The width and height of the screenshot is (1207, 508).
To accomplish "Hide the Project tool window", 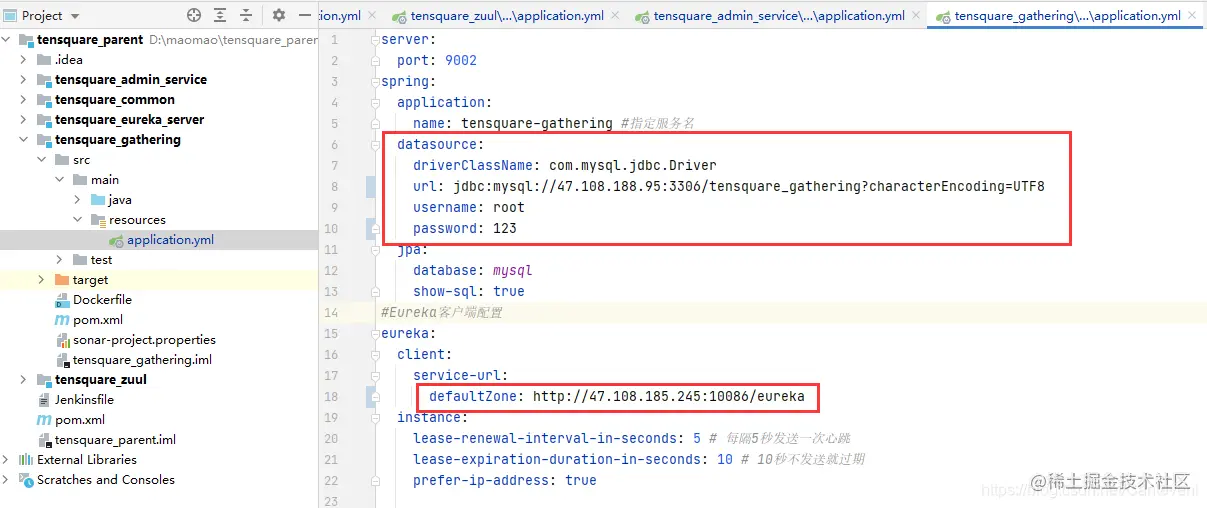I will coord(304,16).
